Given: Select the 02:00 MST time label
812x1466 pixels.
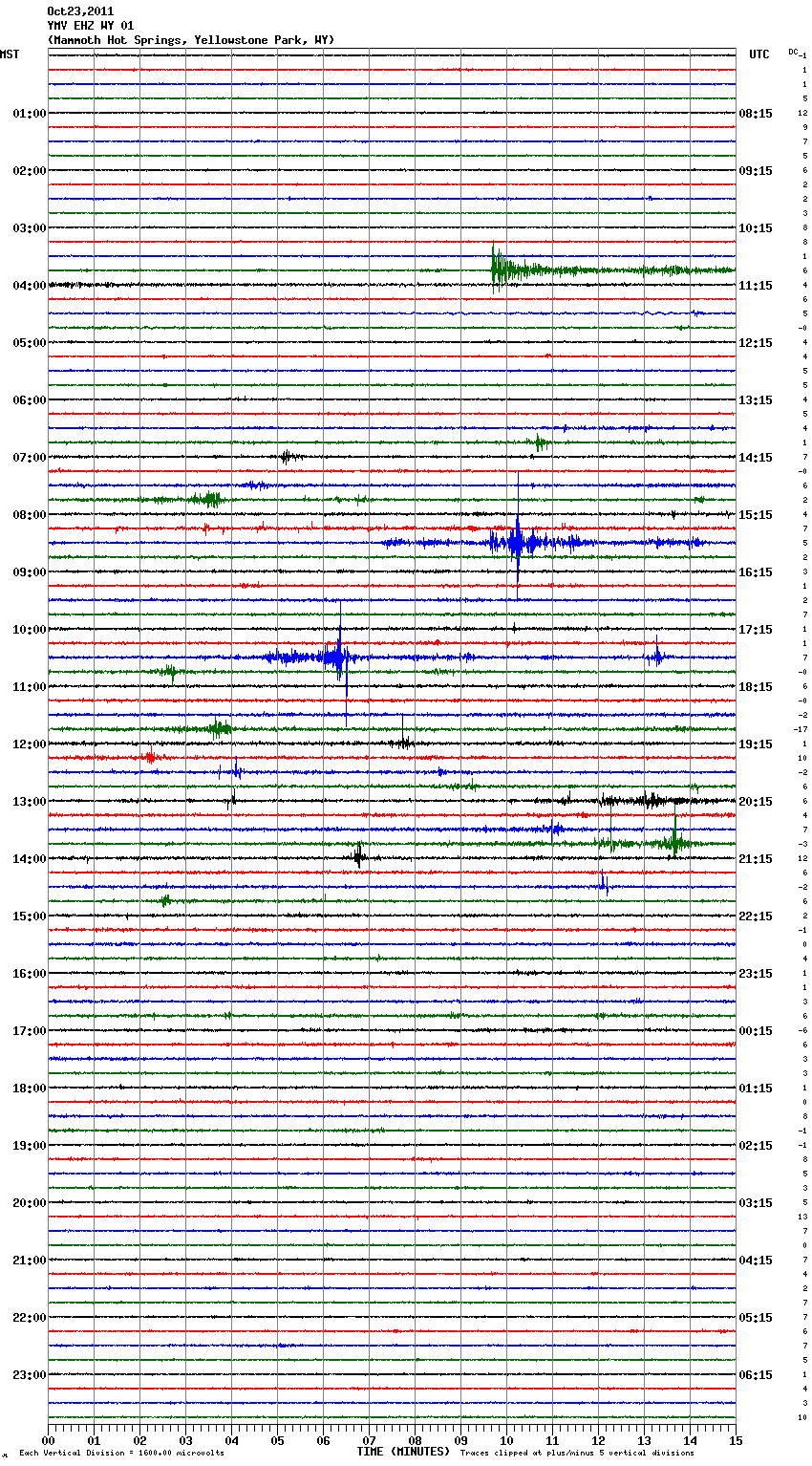Looking at the screenshot, I should pos(29,170).
